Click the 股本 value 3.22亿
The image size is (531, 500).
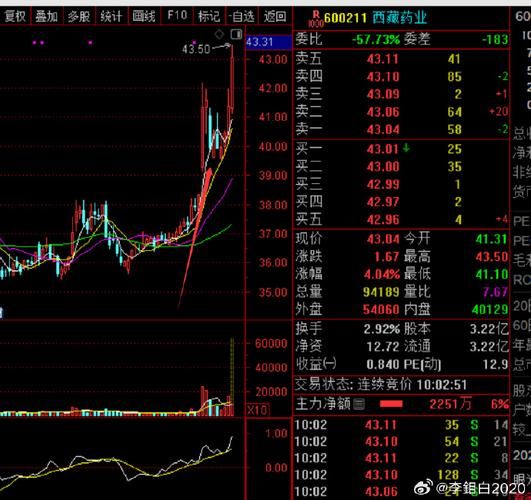coord(489,329)
